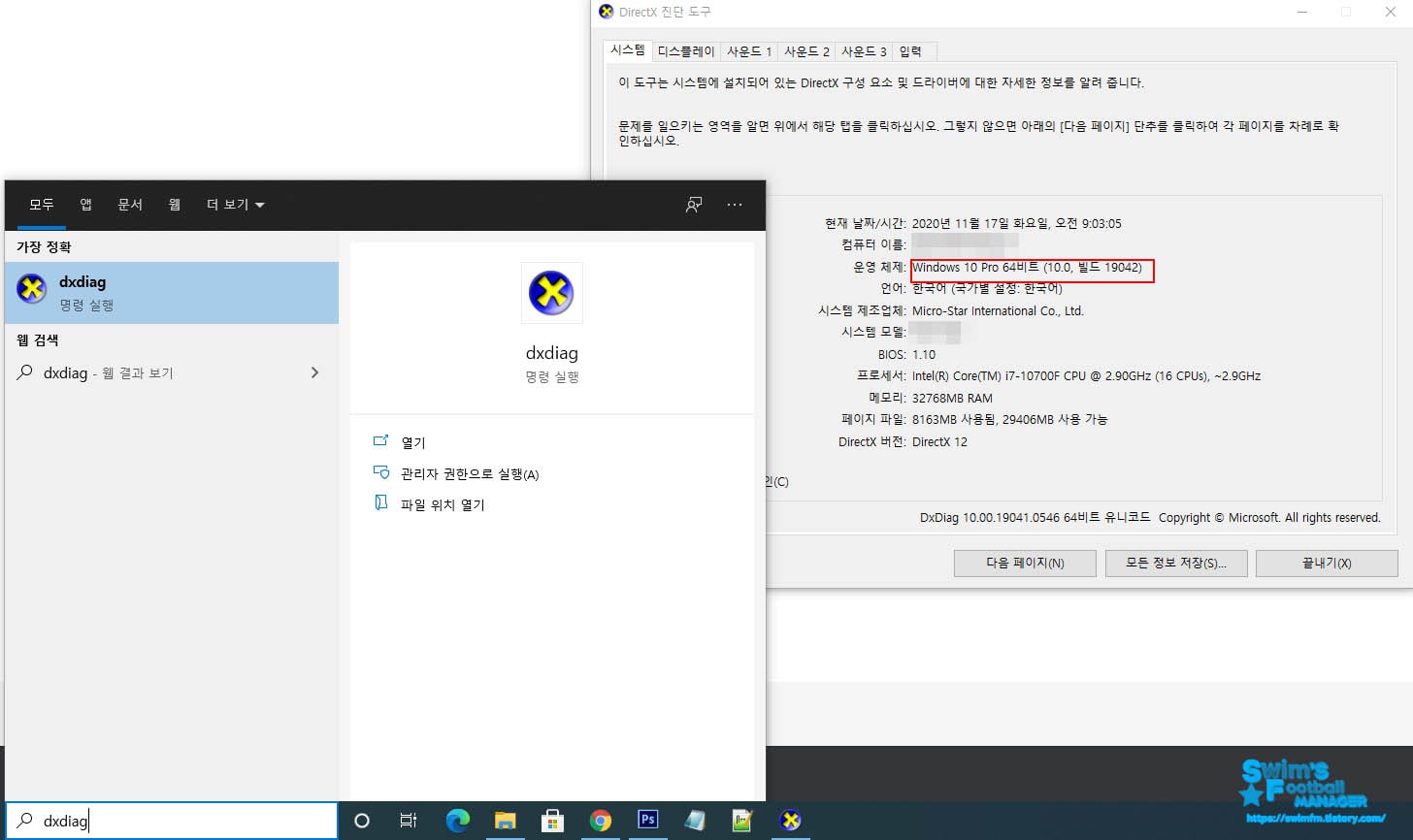This screenshot has height=840, width=1413.
Task: Click the 한국어 language value
Action: (x=987, y=289)
